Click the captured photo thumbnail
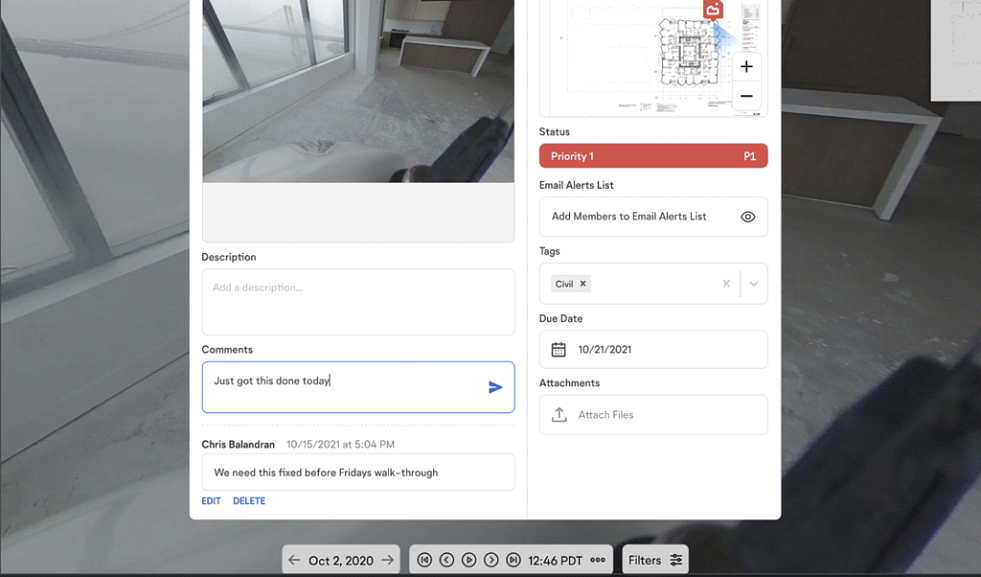The image size is (981, 577). 358,91
